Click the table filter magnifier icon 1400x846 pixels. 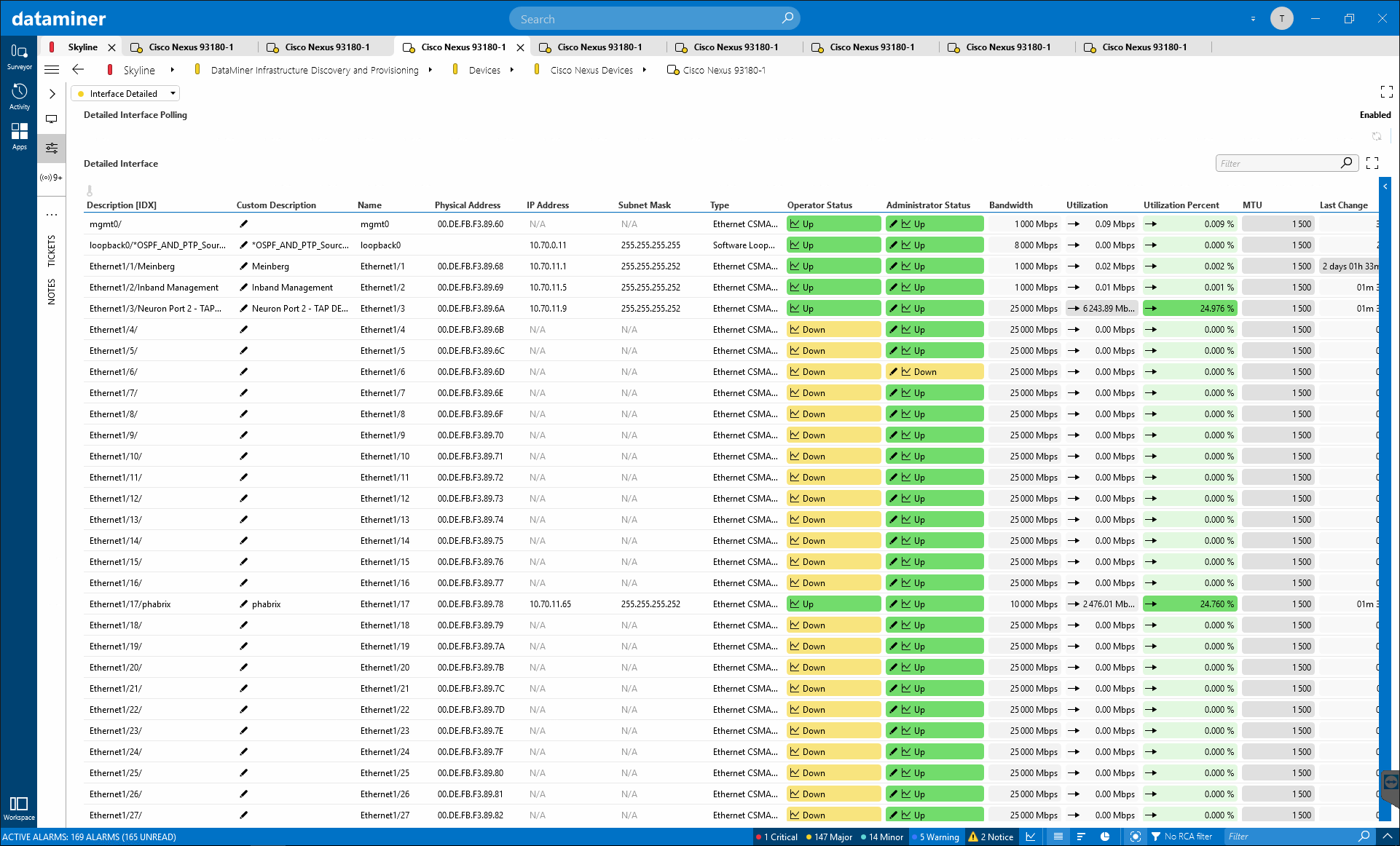[1347, 163]
